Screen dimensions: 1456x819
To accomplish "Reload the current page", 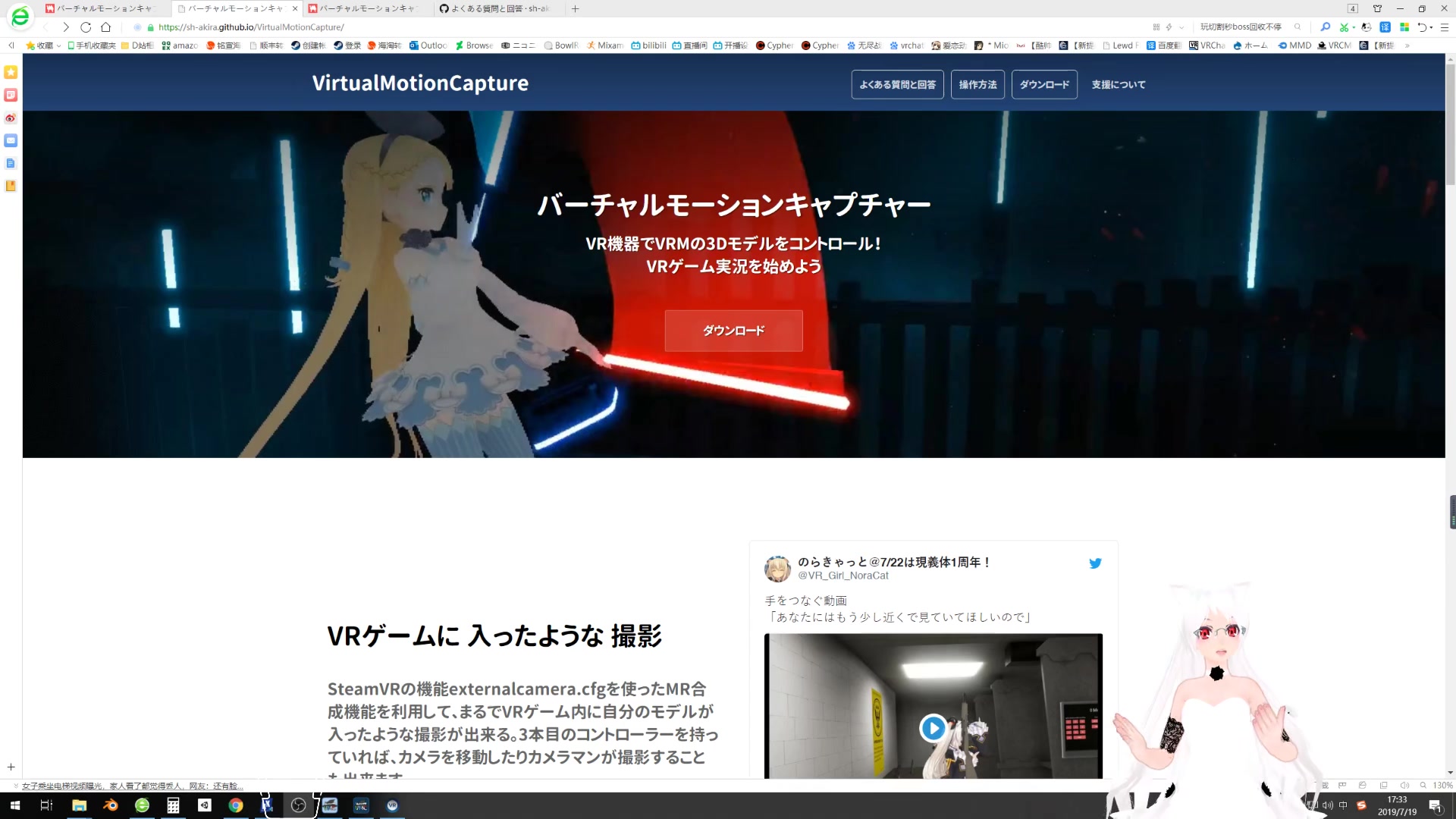I will pyautogui.click(x=86, y=27).
